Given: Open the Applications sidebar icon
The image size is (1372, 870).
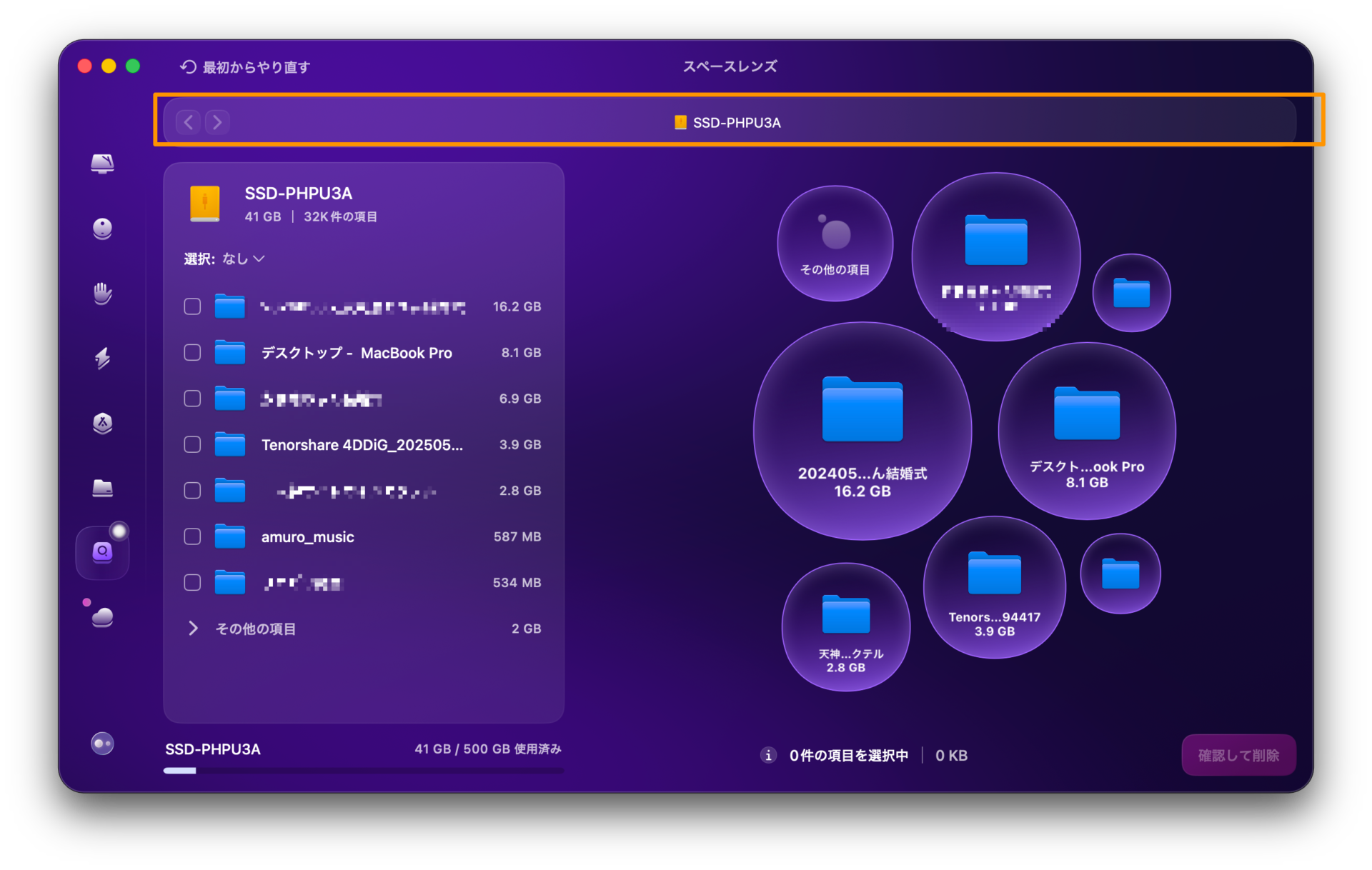Looking at the screenshot, I should 102,423.
